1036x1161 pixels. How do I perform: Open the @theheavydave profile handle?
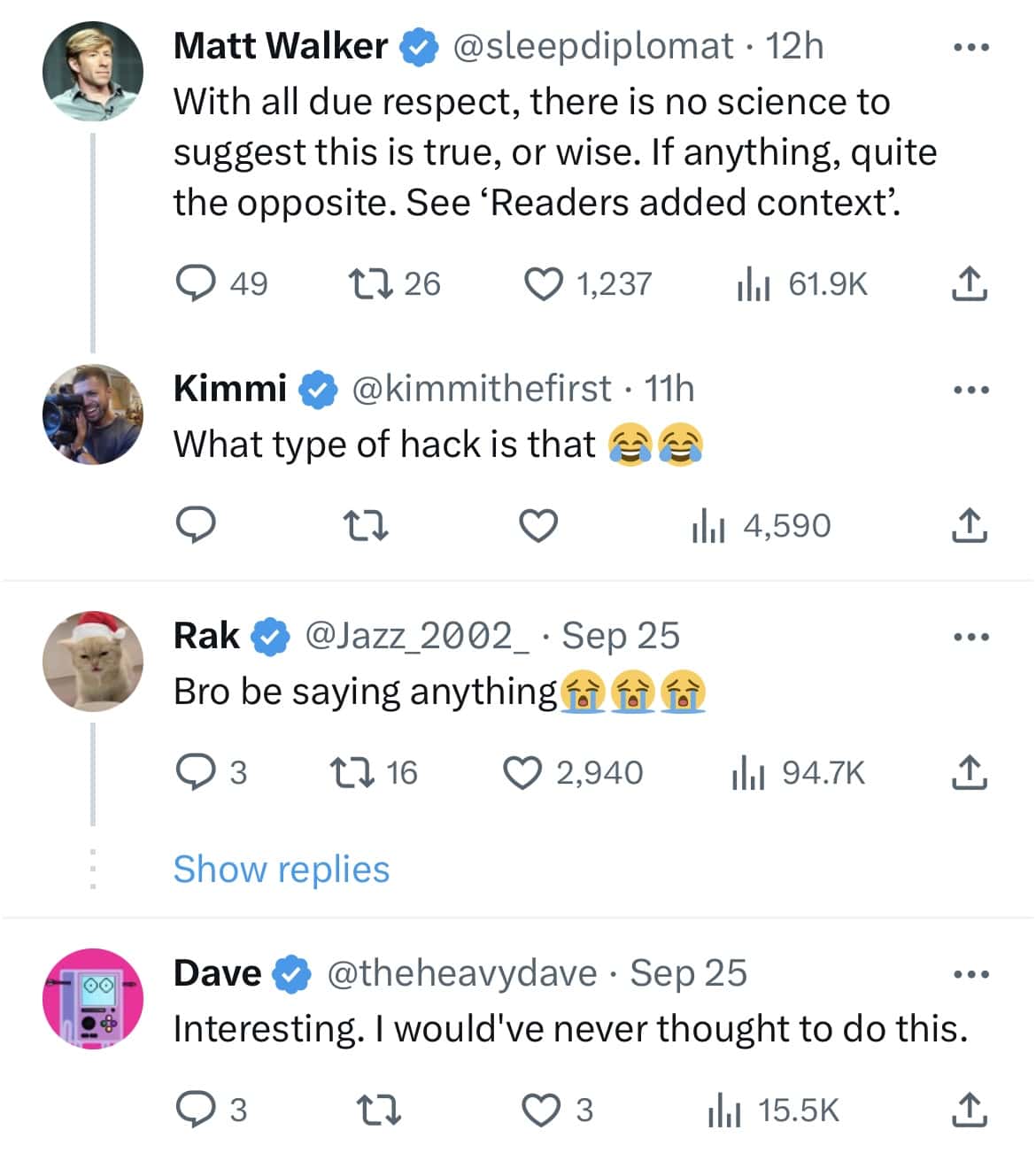[x=461, y=973]
